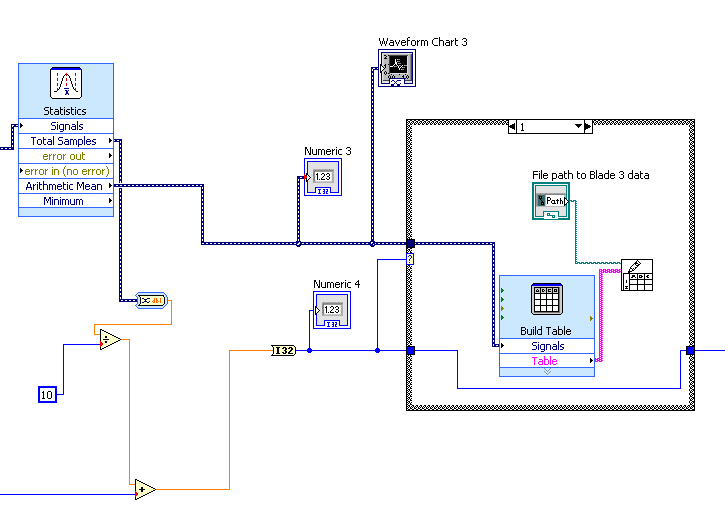Click the Waveform Chart 3 indicator terminal
The image size is (725, 507).
pyautogui.click(x=397, y=68)
